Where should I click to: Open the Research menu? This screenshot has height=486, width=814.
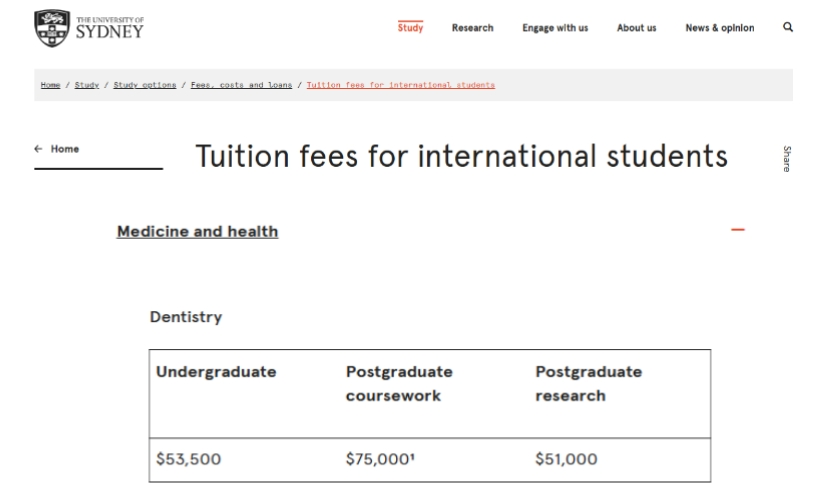tap(472, 28)
